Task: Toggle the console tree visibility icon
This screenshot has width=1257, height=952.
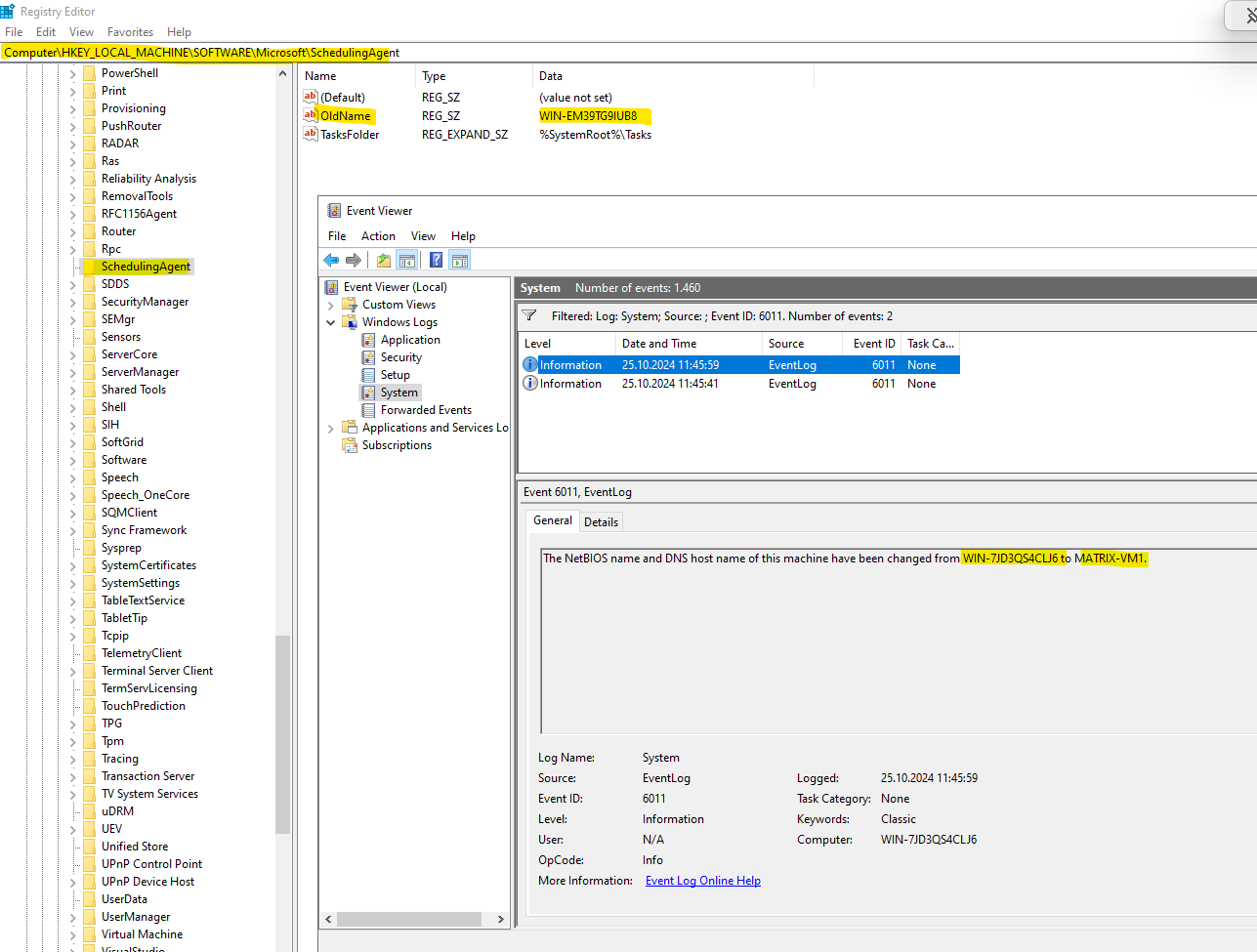Action: point(406,260)
